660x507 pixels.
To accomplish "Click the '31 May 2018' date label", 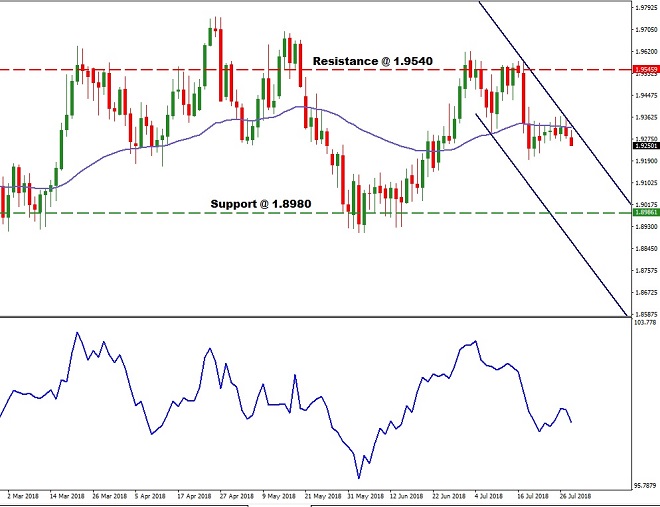I will 365,496.
